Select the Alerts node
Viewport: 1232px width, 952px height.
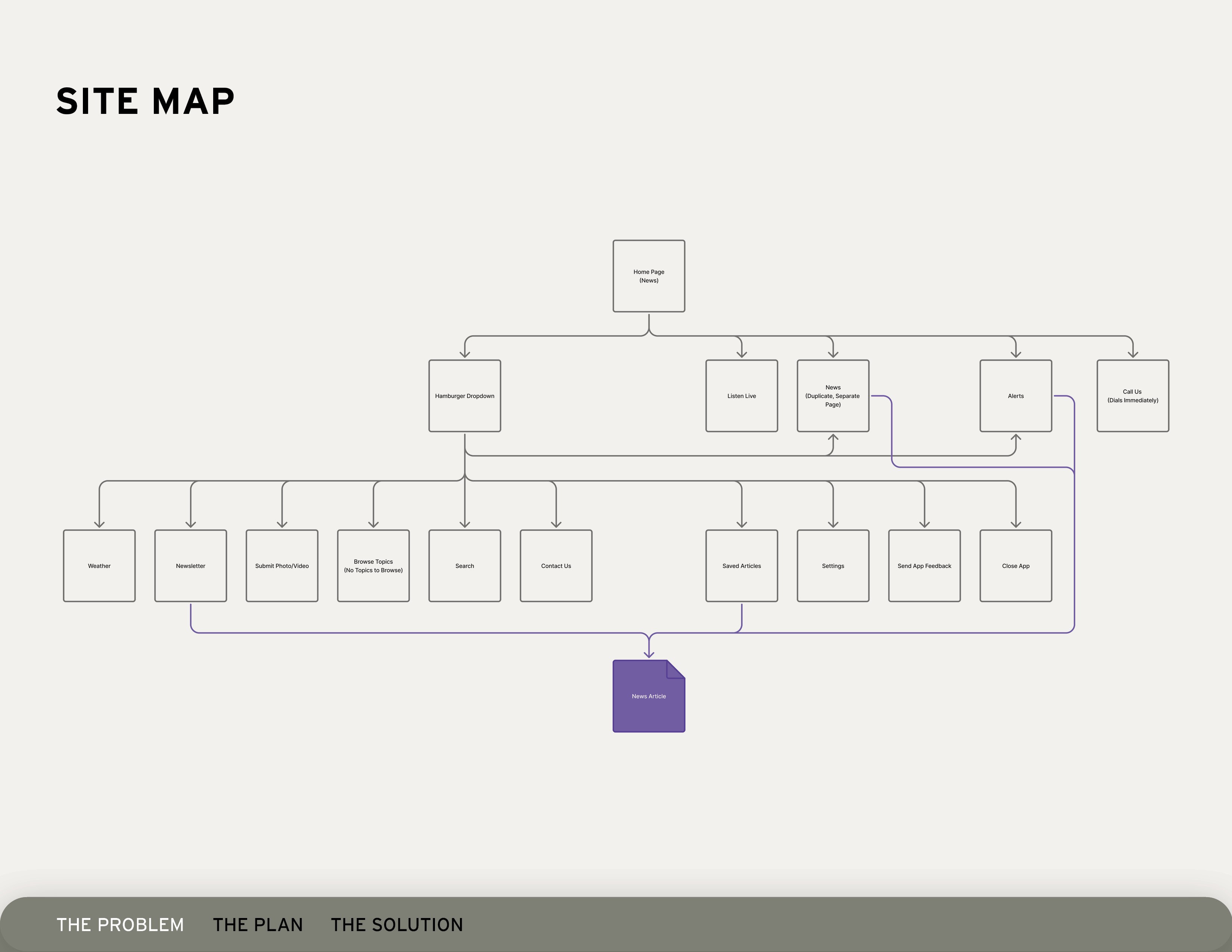(x=1015, y=396)
